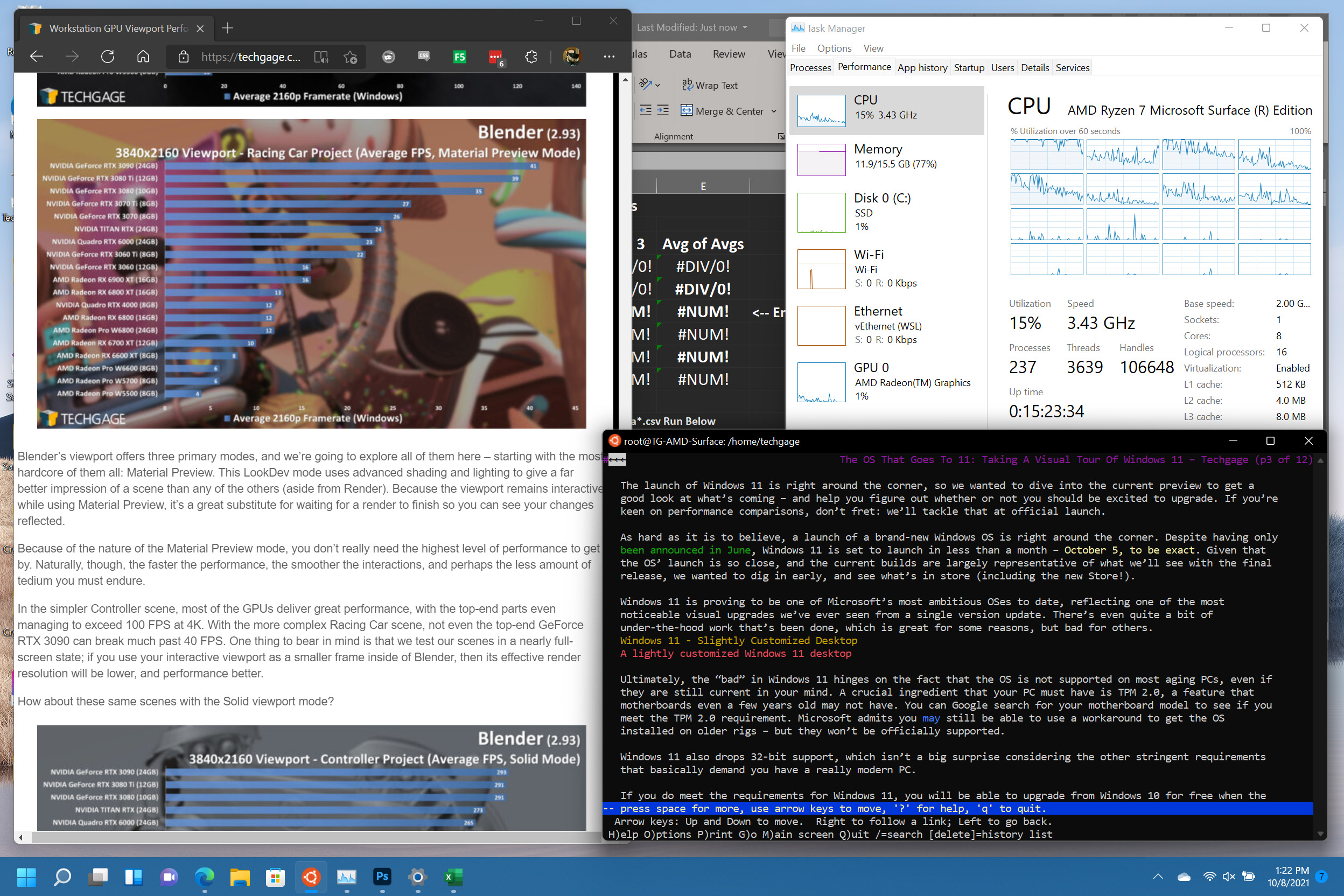The height and width of the screenshot is (896, 1344).
Task: Click the Edge address bar URL
Action: [x=250, y=57]
